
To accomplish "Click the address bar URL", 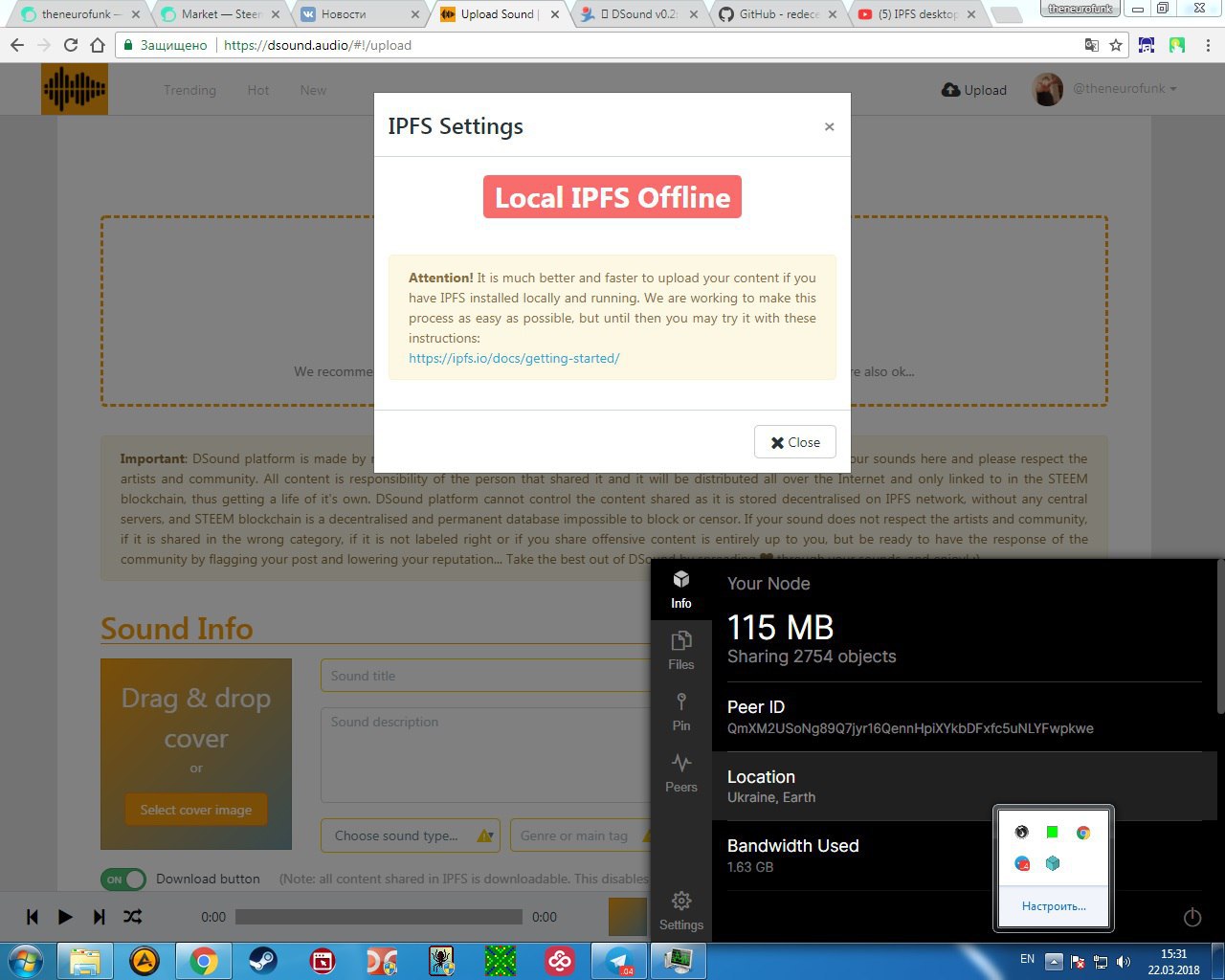I will pos(318,45).
